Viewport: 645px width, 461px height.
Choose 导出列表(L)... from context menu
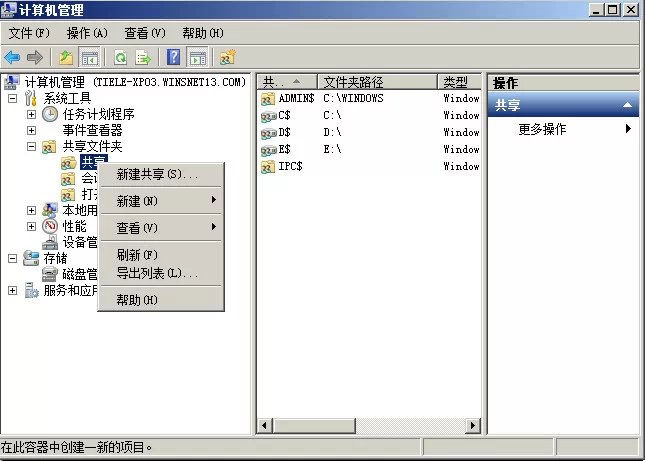pos(157,273)
